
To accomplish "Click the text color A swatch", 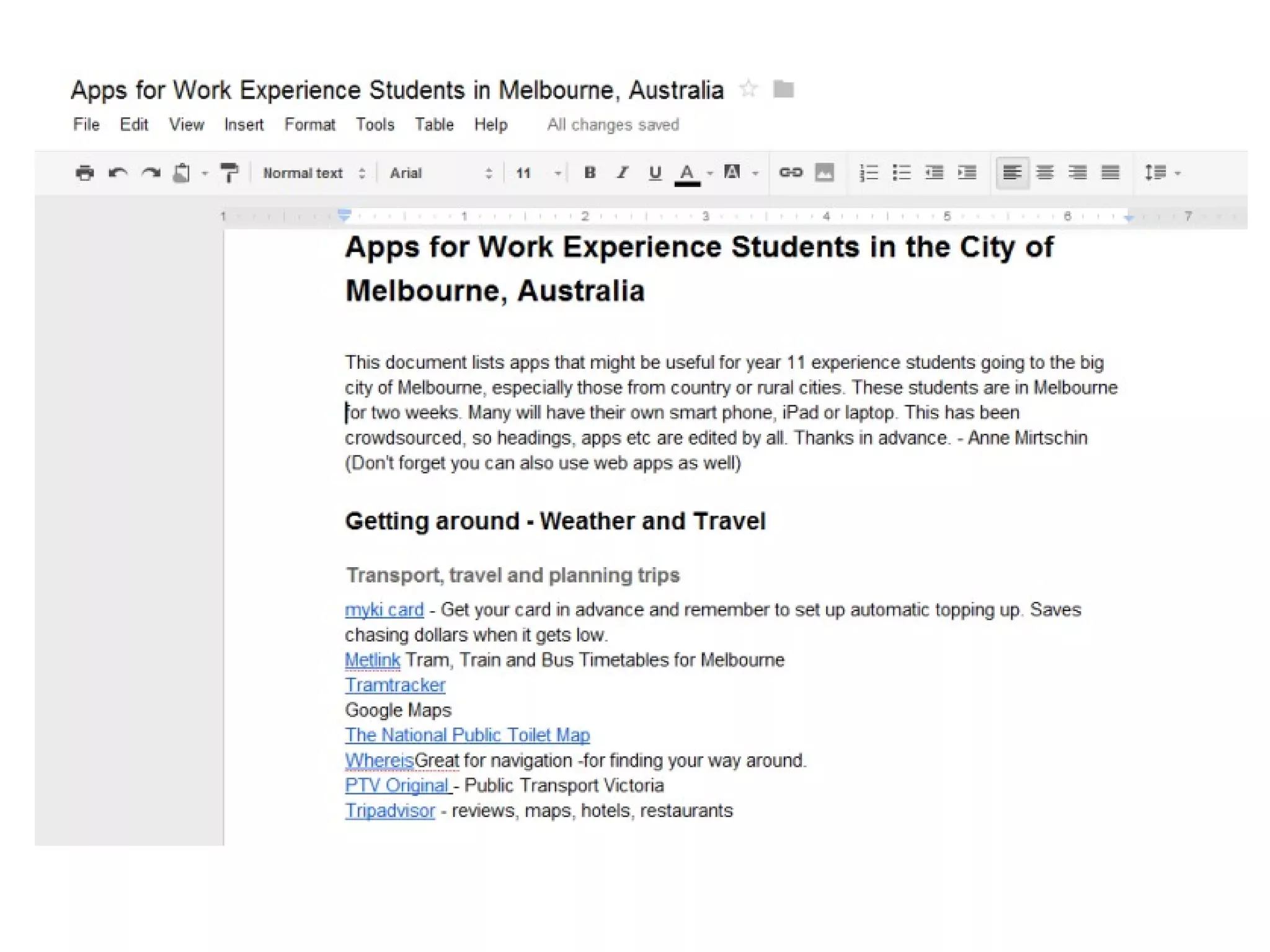I will click(686, 173).
